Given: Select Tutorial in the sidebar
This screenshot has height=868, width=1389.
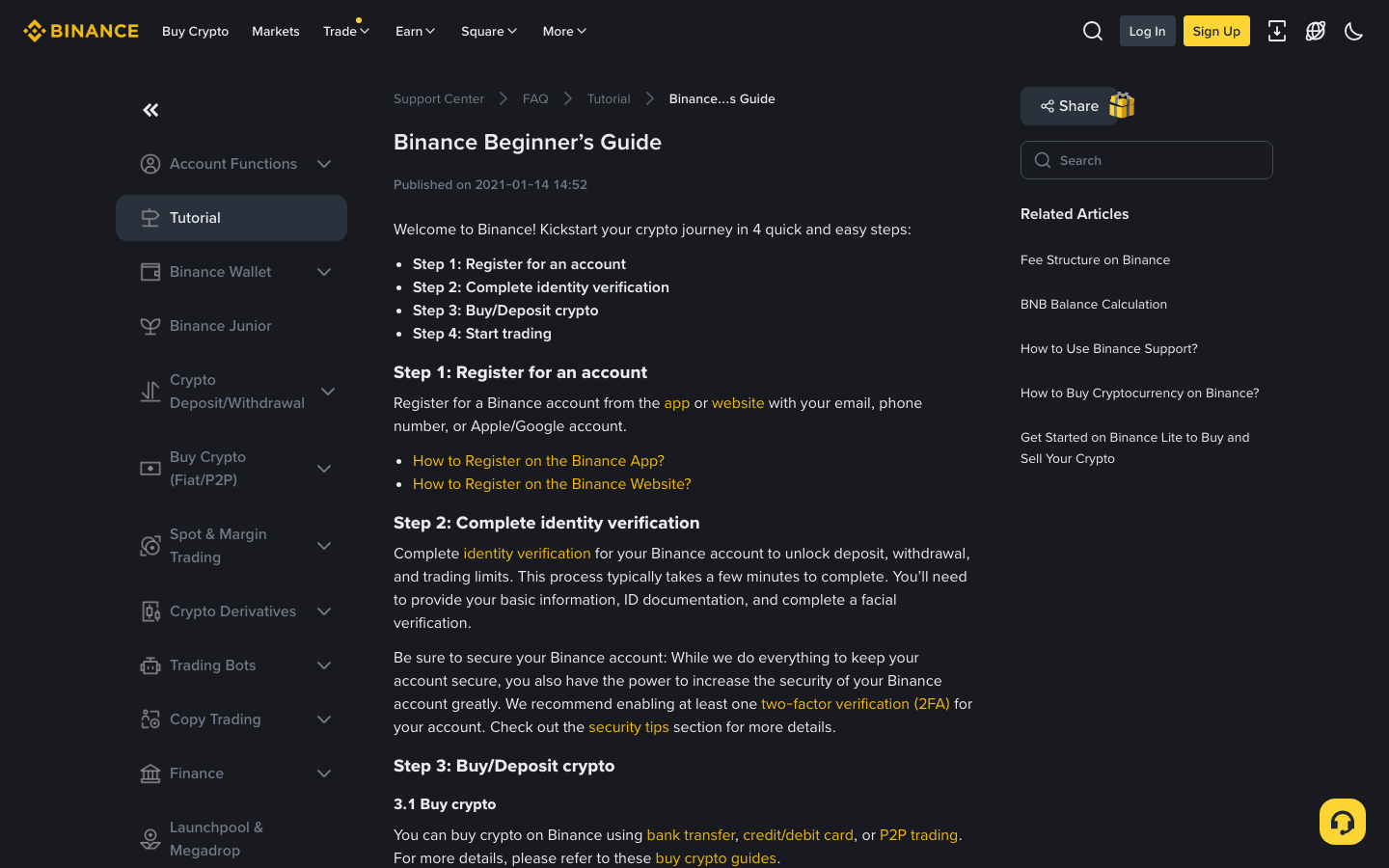Looking at the screenshot, I should (x=196, y=218).
